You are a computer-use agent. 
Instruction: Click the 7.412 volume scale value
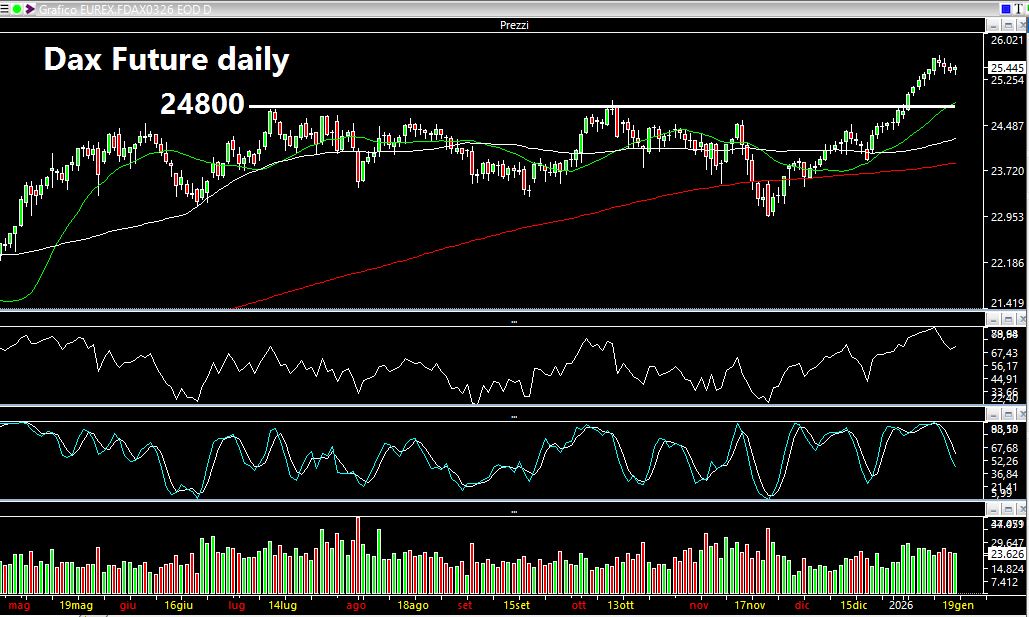click(x=1004, y=582)
